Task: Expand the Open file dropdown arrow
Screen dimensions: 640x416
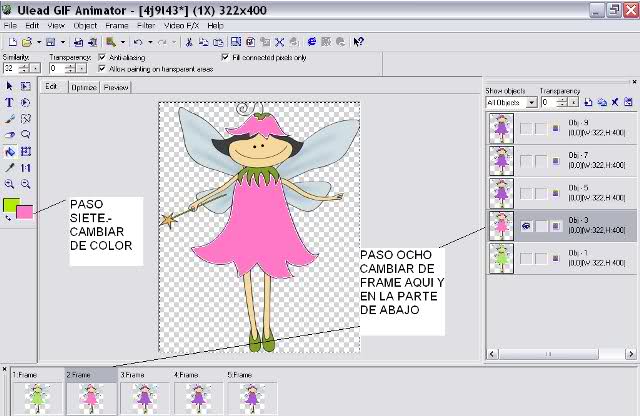Action: (38, 42)
